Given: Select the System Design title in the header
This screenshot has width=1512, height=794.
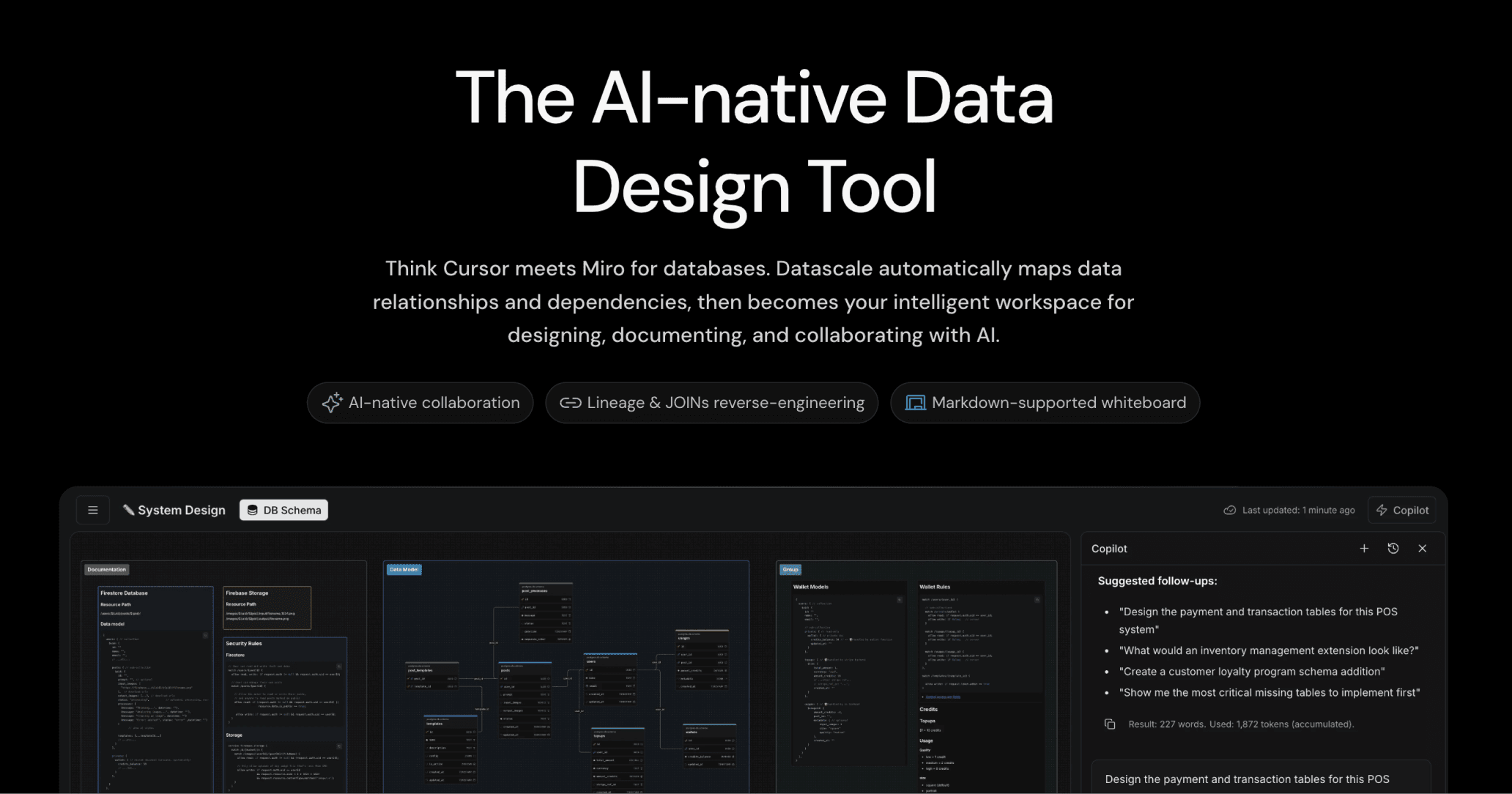Looking at the screenshot, I should tap(181, 510).
